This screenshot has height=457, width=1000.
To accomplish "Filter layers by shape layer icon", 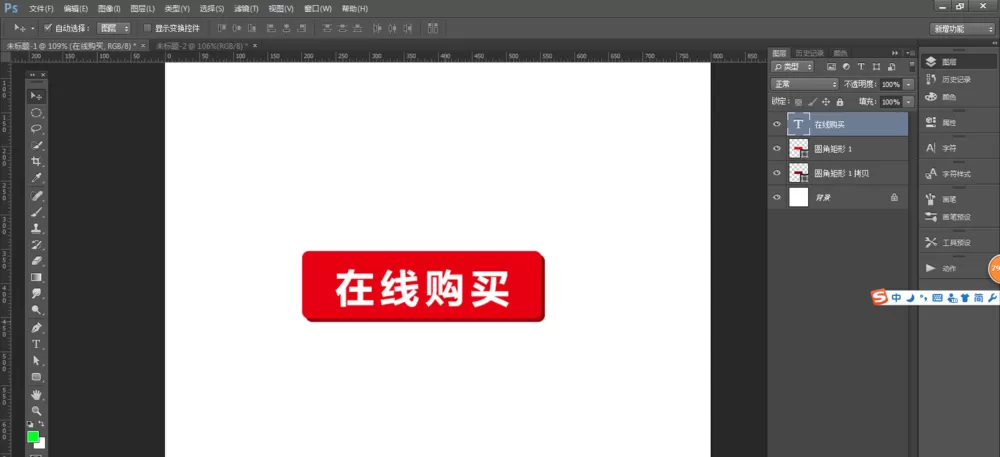I will (x=876, y=66).
